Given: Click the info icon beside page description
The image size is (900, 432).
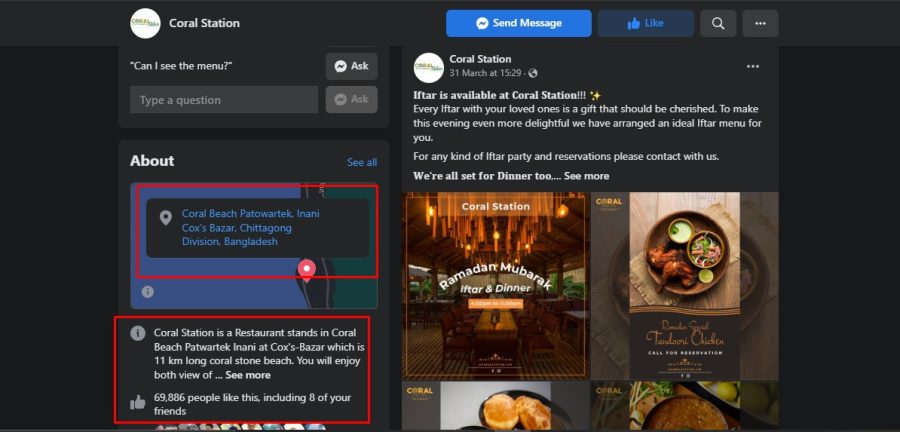Looking at the screenshot, I should (138, 333).
